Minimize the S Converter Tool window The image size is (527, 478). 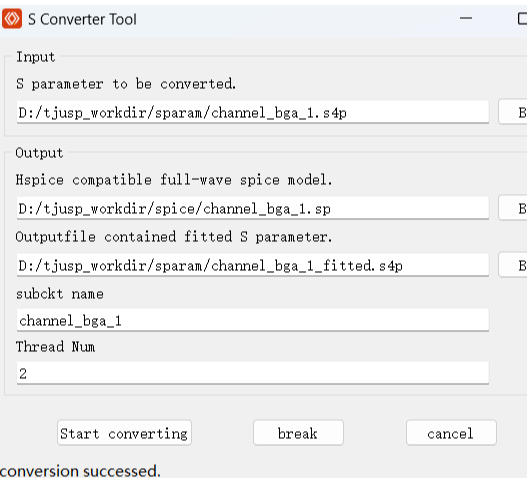coord(466,18)
